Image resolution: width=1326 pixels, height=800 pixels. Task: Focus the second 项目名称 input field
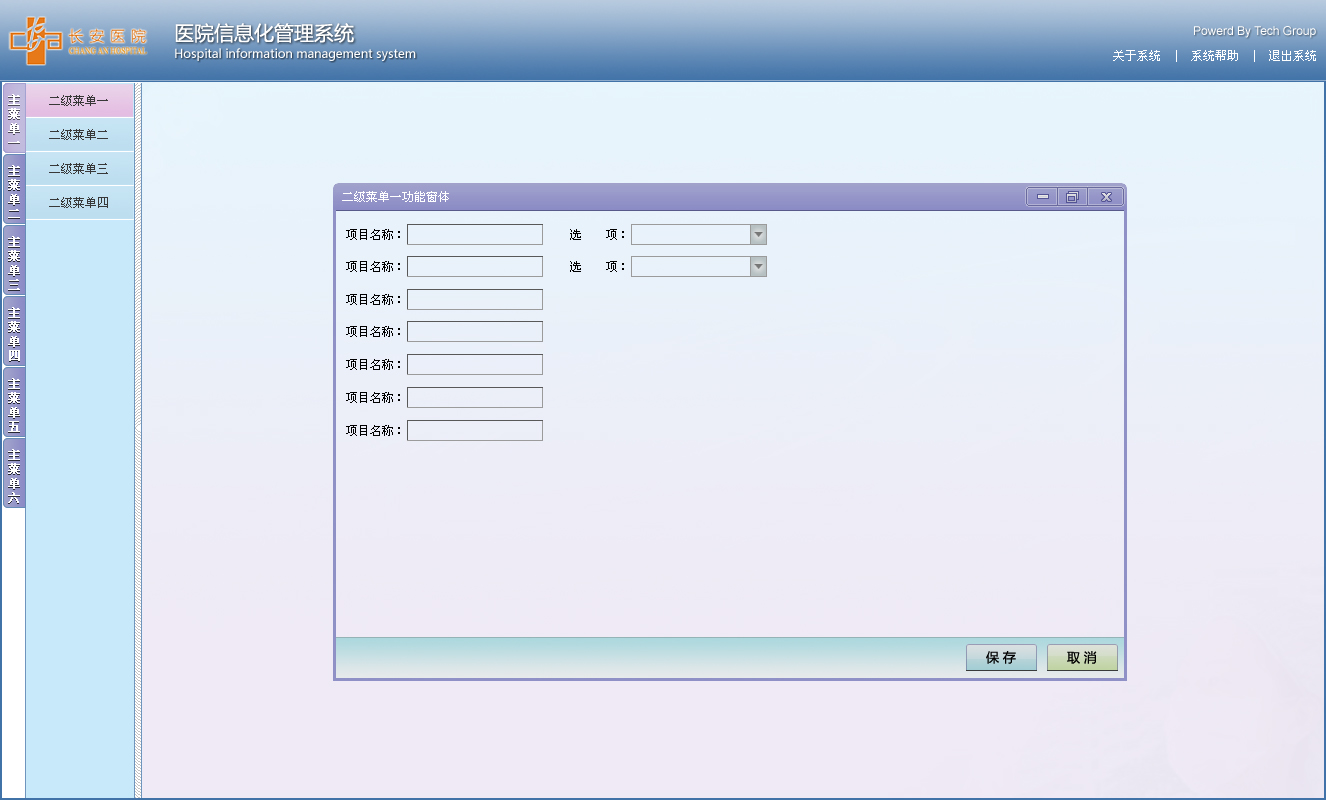[x=475, y=266]
